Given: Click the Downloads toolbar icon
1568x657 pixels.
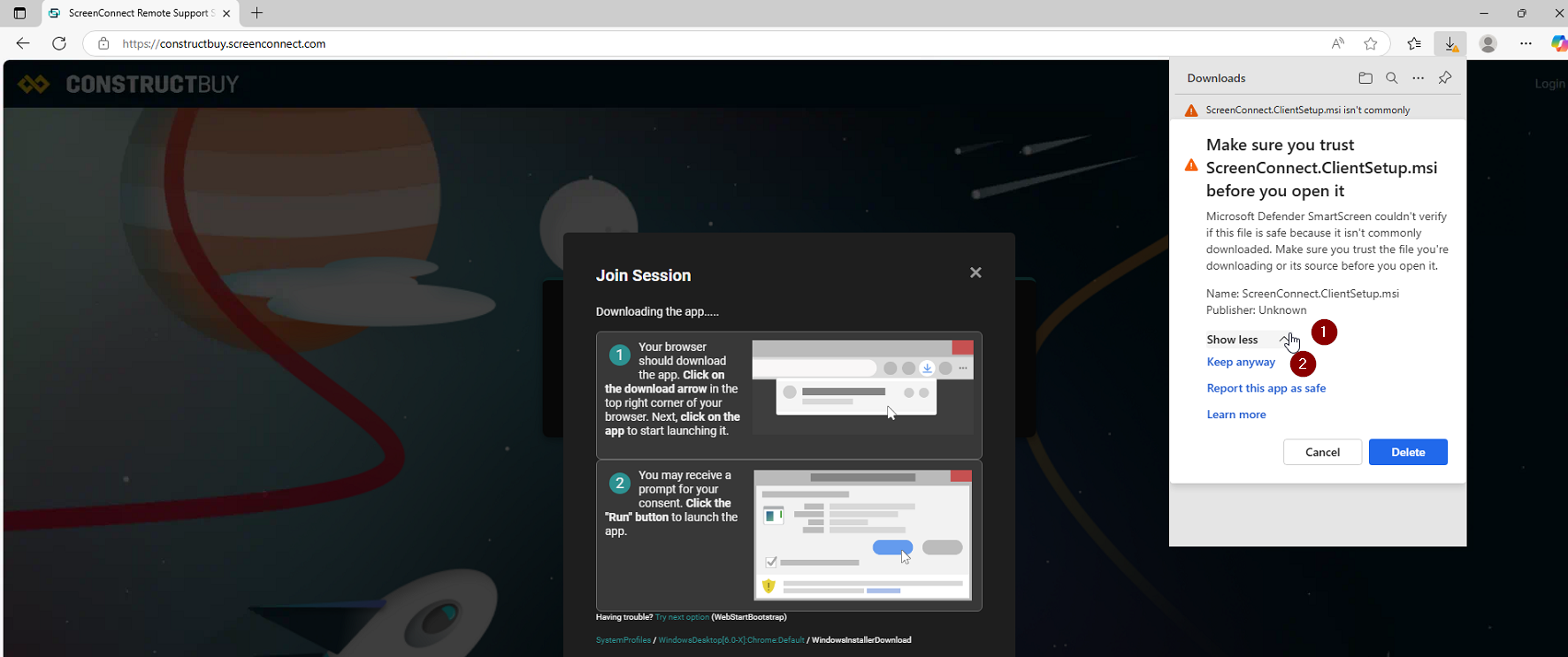Looking at the screenshot, I should click(x=1450, y=43).
